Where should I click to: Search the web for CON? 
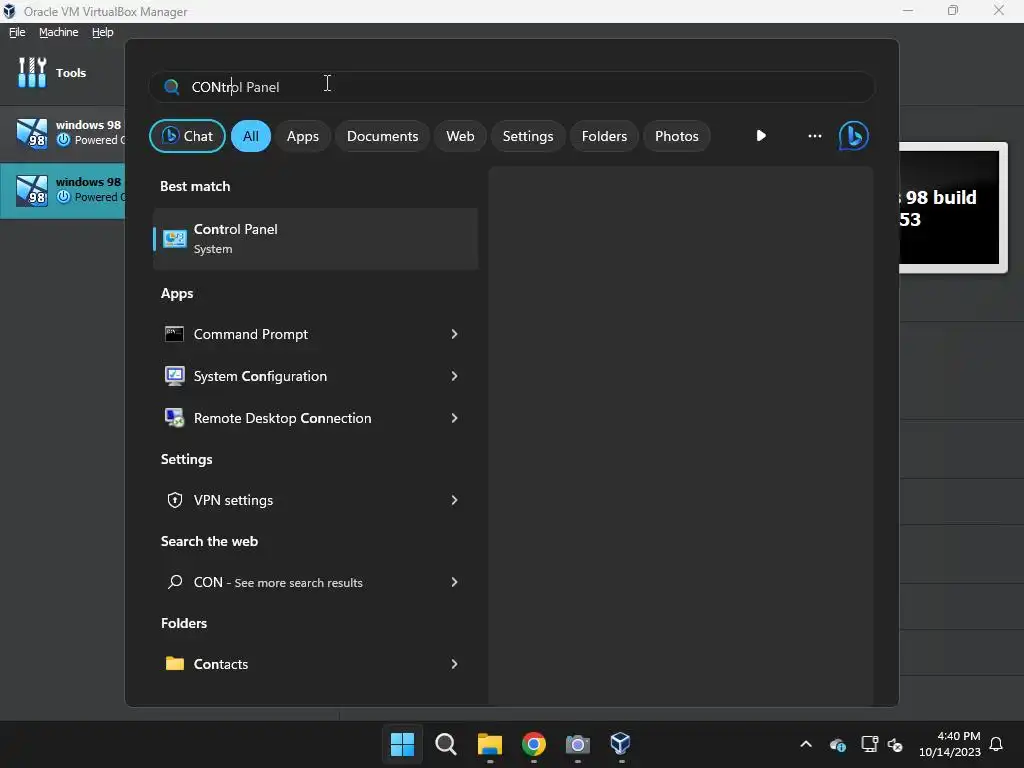click(x=315, y=582)
